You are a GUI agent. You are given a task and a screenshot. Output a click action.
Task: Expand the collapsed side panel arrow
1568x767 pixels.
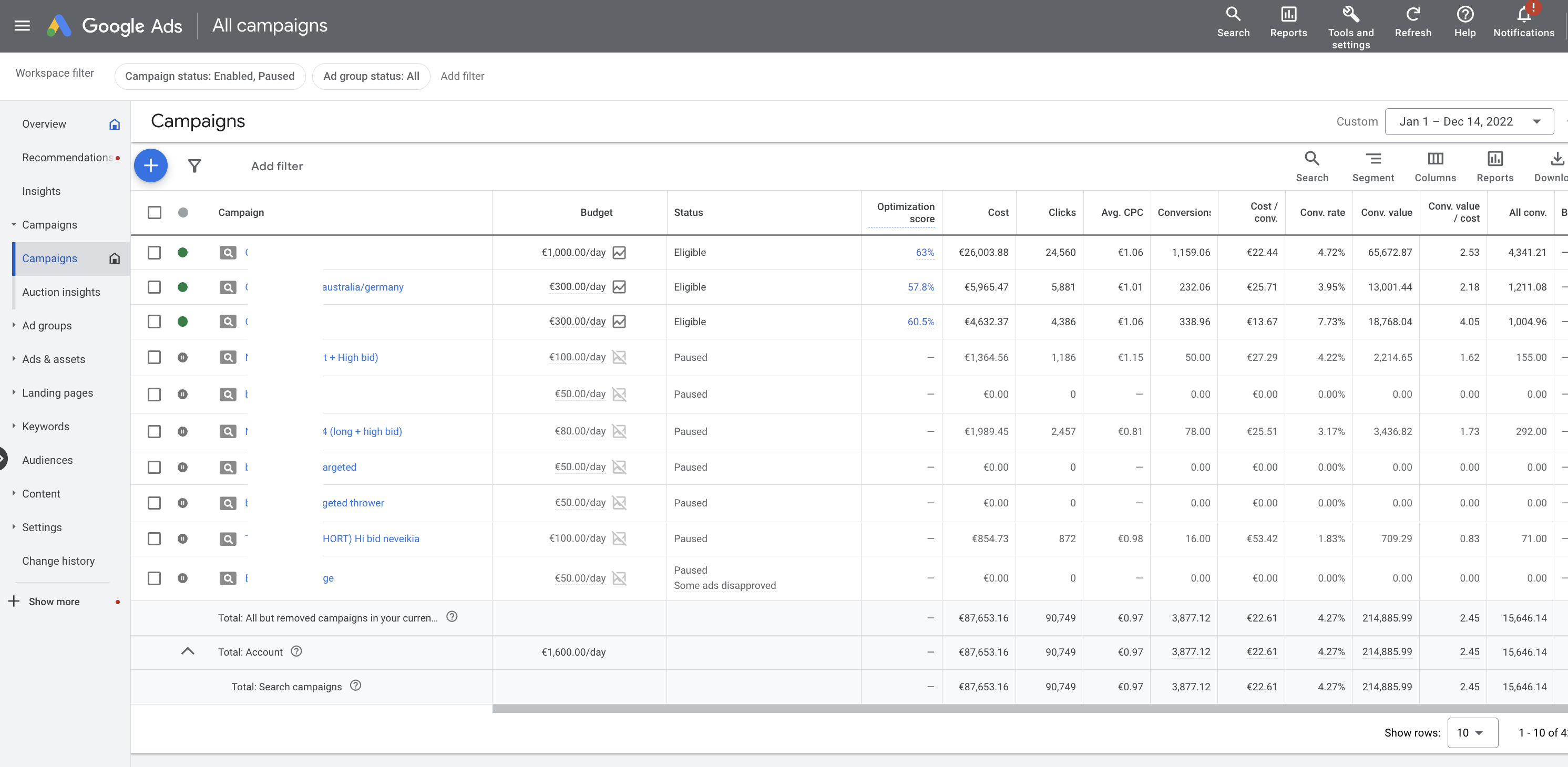pos(3,459)
